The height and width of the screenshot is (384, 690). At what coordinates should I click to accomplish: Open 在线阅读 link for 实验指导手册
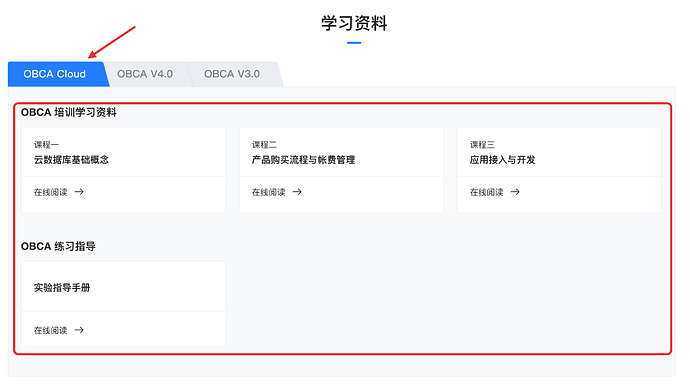point(51,330)
